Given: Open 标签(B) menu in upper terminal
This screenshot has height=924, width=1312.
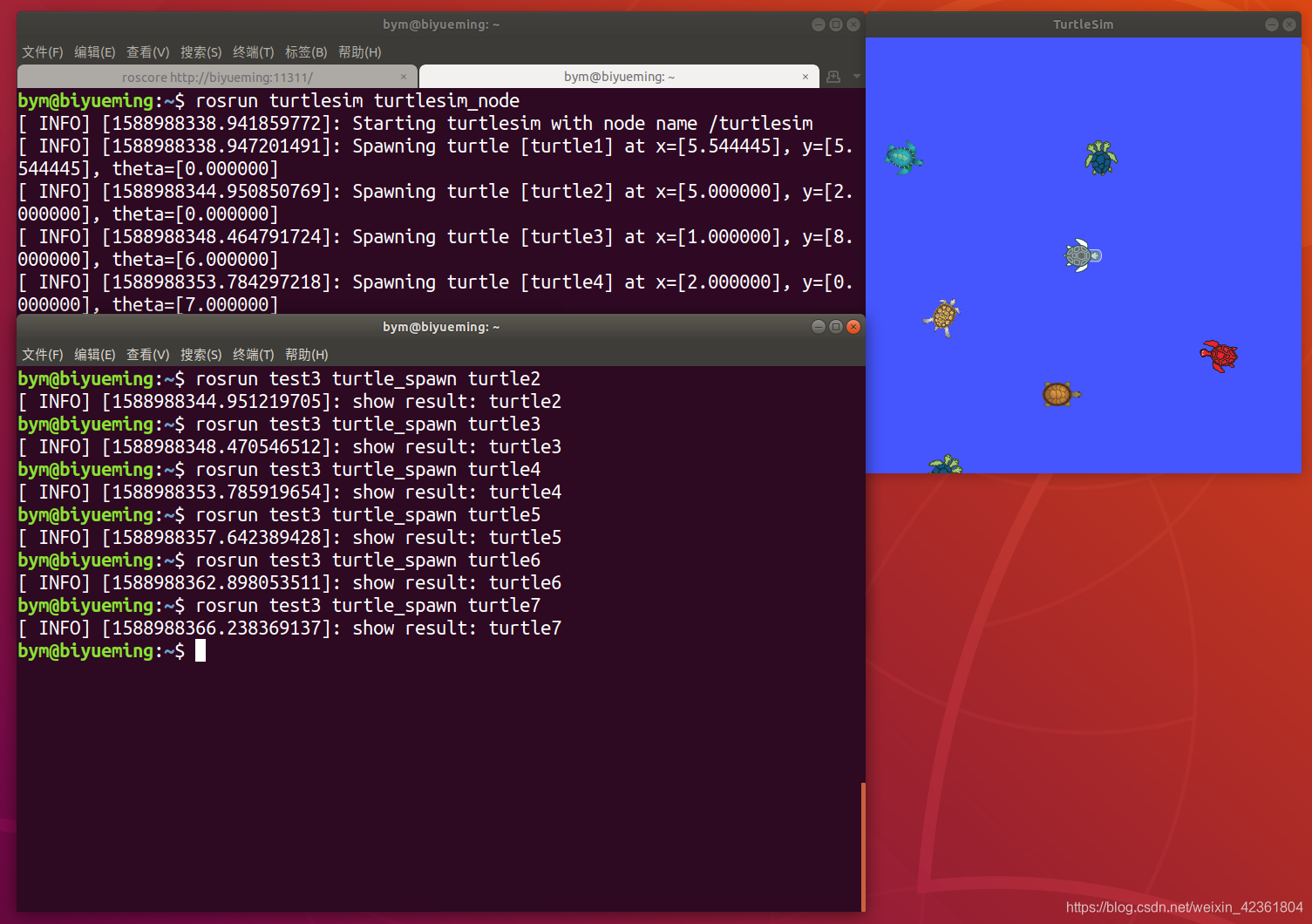Looking at the screenshot, I should [x=306, y=52].
